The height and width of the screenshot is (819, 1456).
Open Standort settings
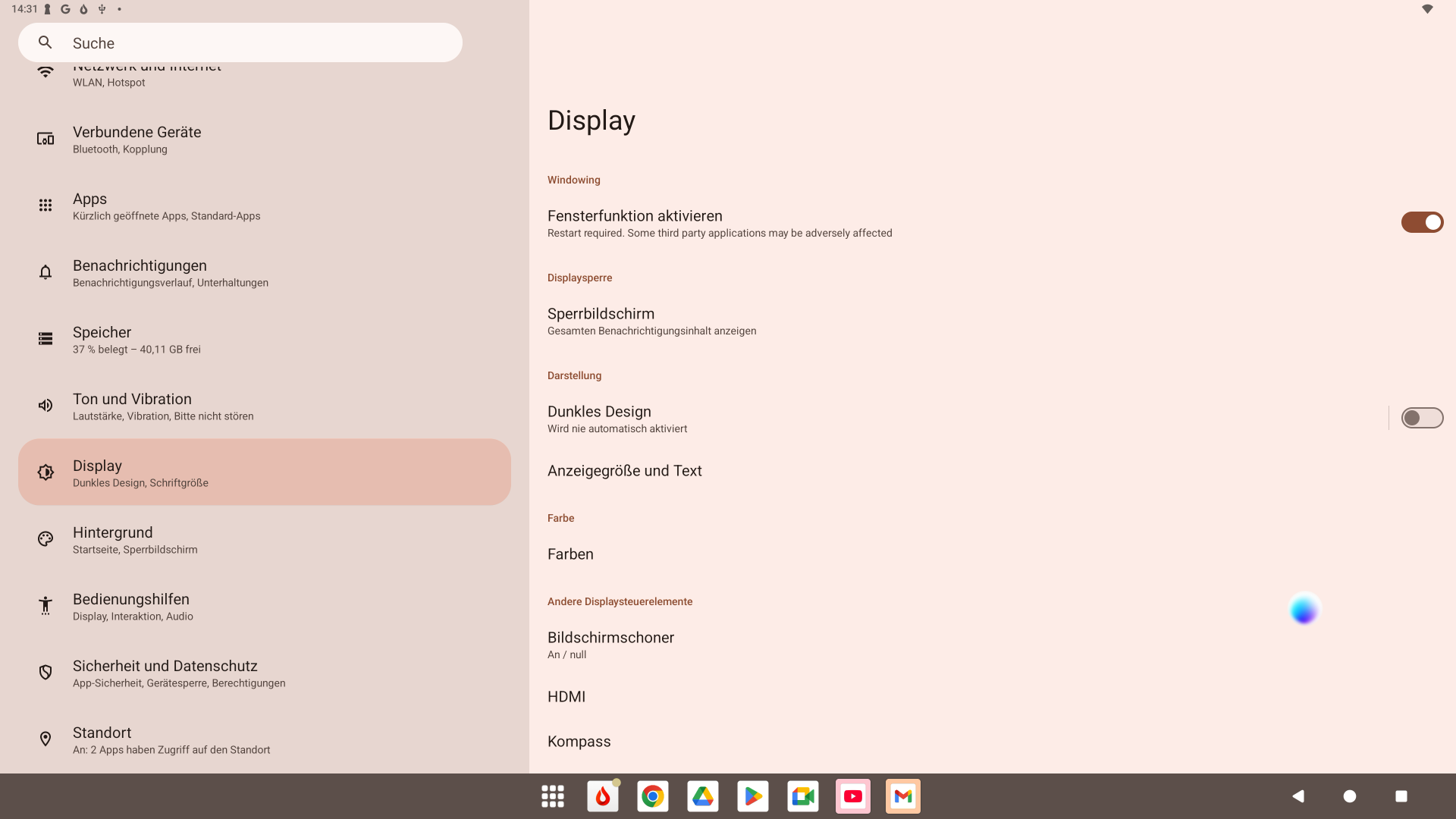[265, 739]
